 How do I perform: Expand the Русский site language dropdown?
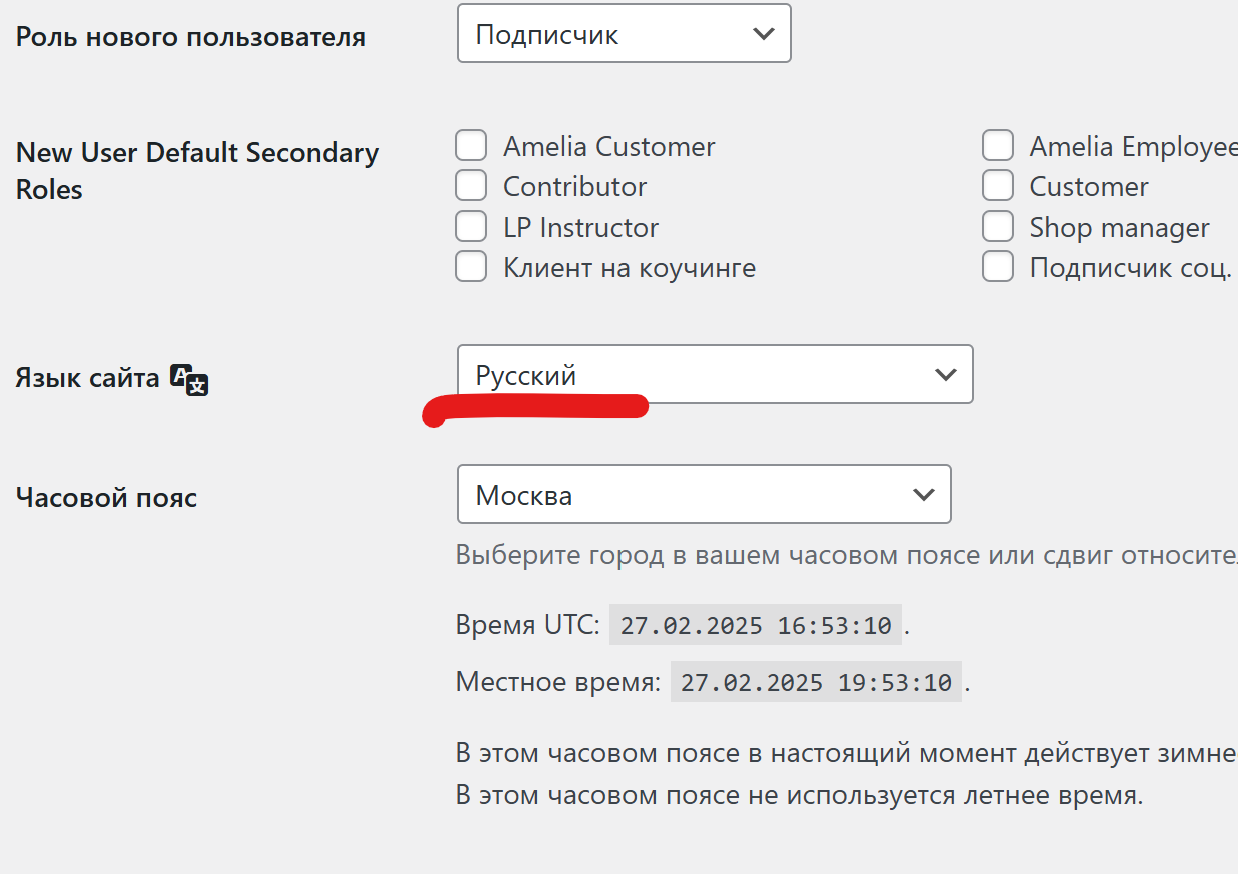(714, 375)
